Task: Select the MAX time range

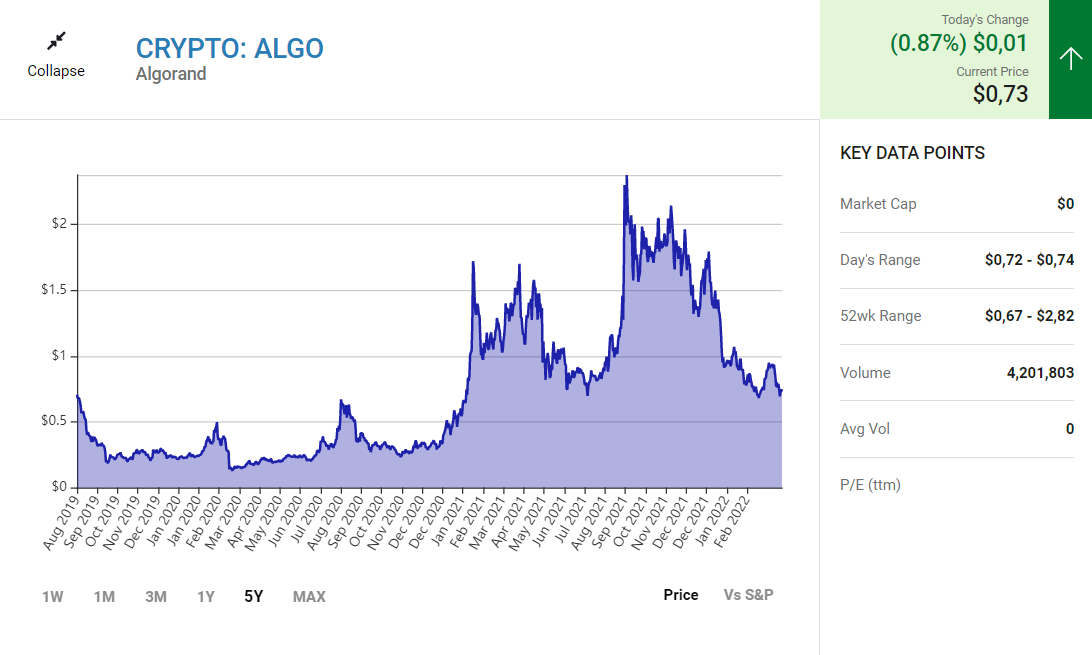Action: [309, 597]
